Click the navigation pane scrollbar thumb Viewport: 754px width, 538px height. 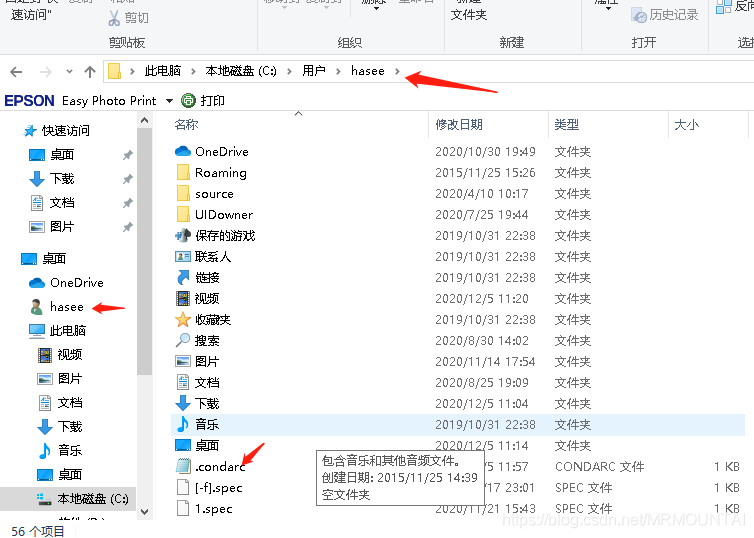click(144, 251)
